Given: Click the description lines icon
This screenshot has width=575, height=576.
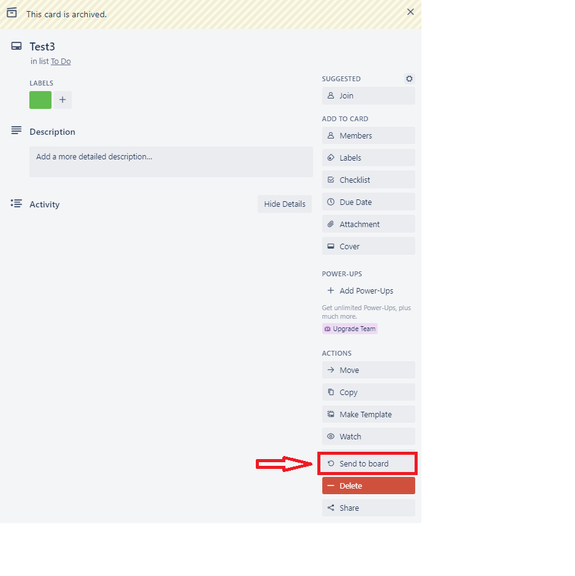Looking at the screenshot, I should 16,130.
